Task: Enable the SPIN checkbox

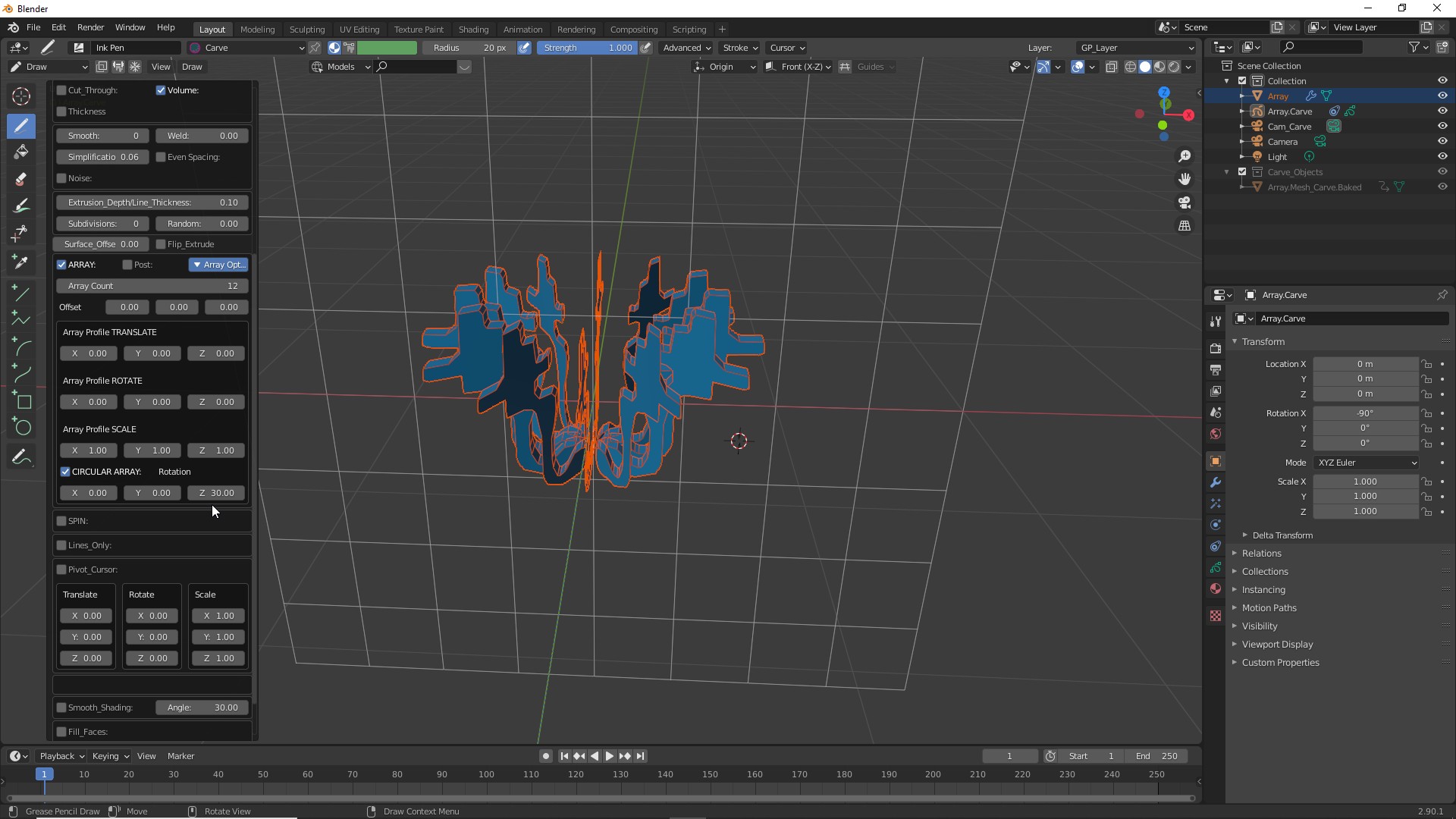Action: (x=61, y=521)
